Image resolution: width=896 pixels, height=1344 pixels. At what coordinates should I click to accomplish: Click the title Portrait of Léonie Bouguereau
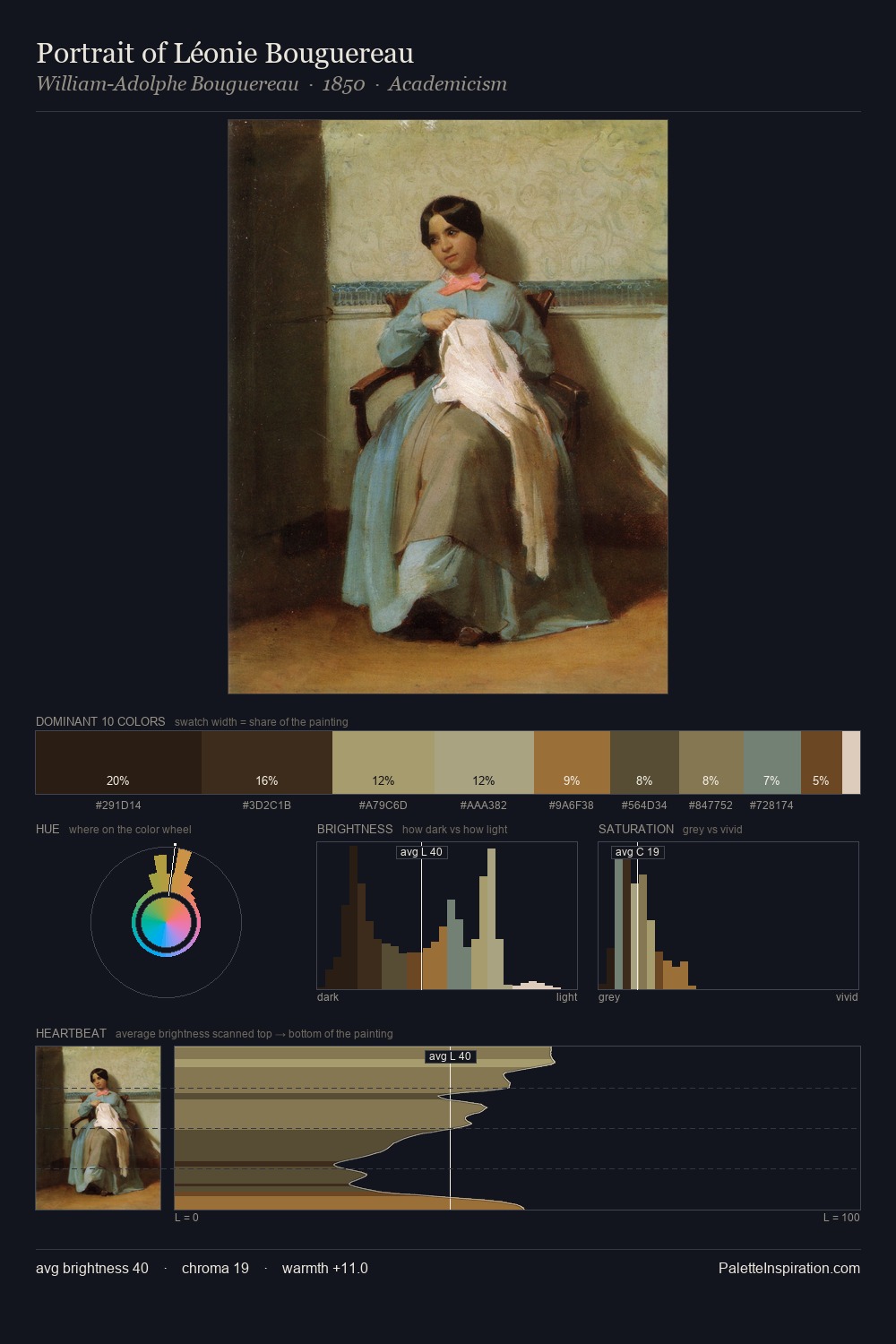coord(225,54)
